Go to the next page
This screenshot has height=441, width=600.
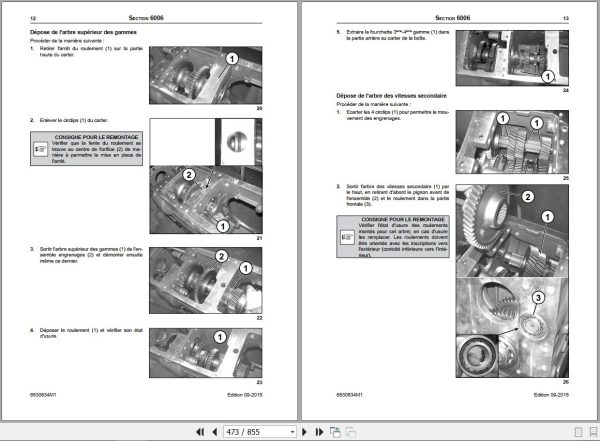304,432
